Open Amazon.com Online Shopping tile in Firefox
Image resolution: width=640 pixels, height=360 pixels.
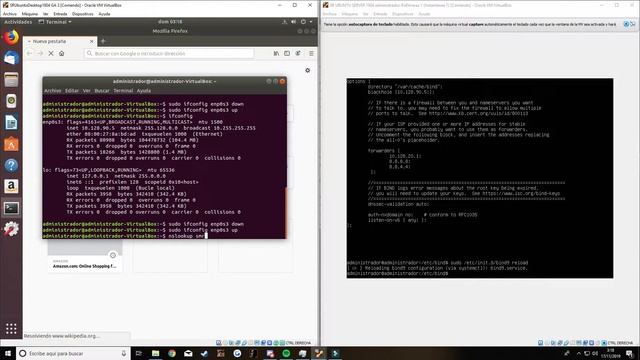(x=85, y=256)
